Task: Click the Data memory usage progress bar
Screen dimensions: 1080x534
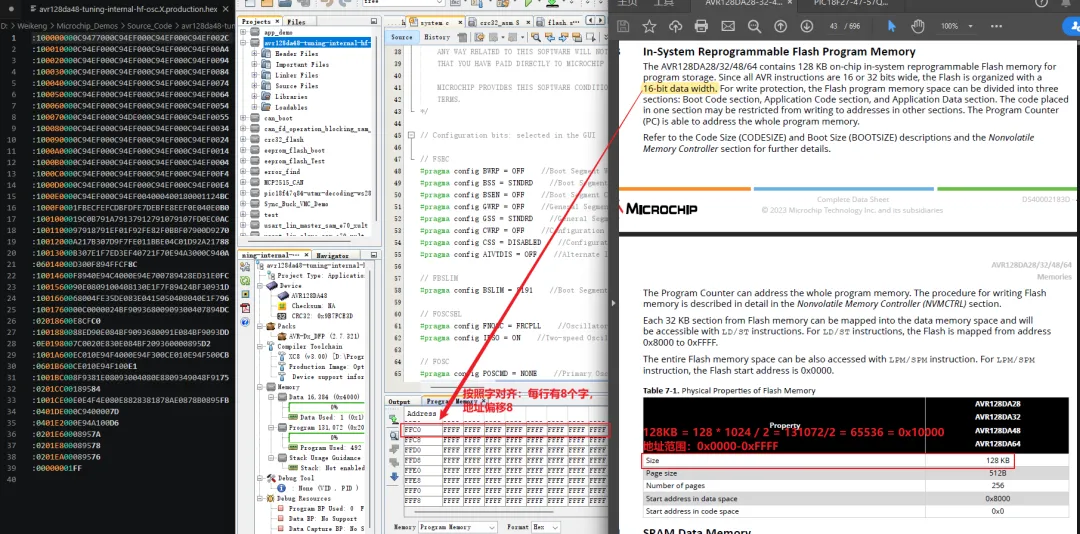Action: point(324,407)
